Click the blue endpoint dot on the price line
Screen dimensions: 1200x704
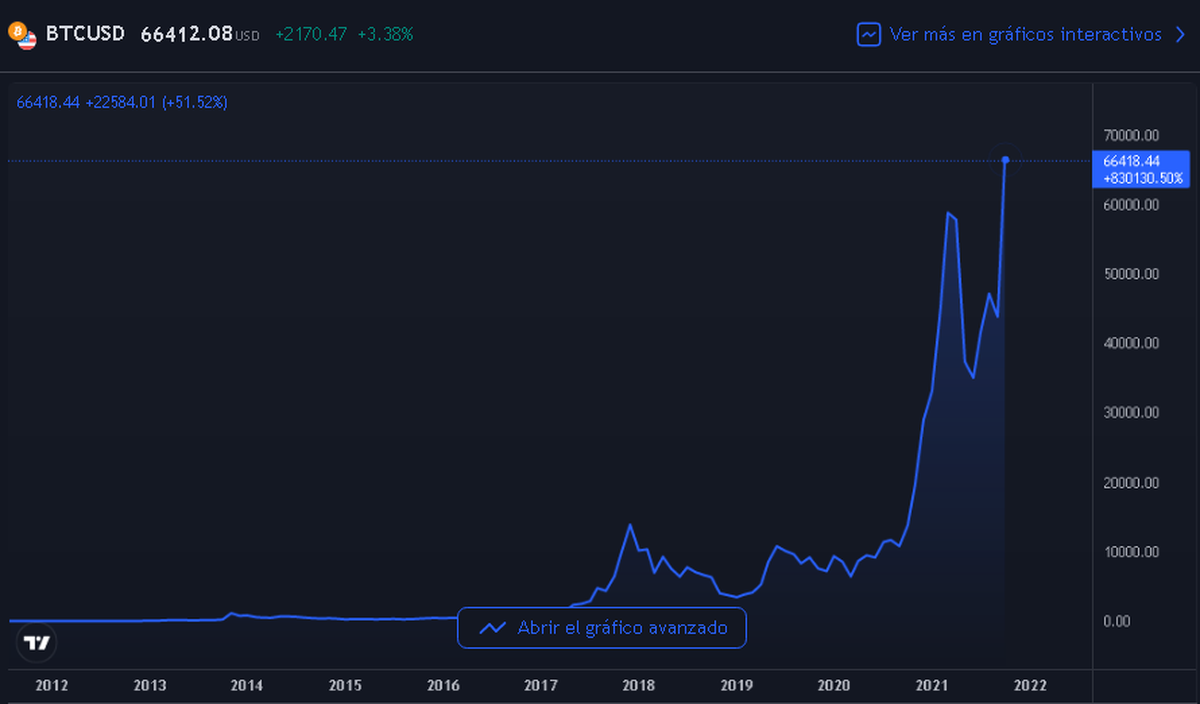click(1005, 160)
